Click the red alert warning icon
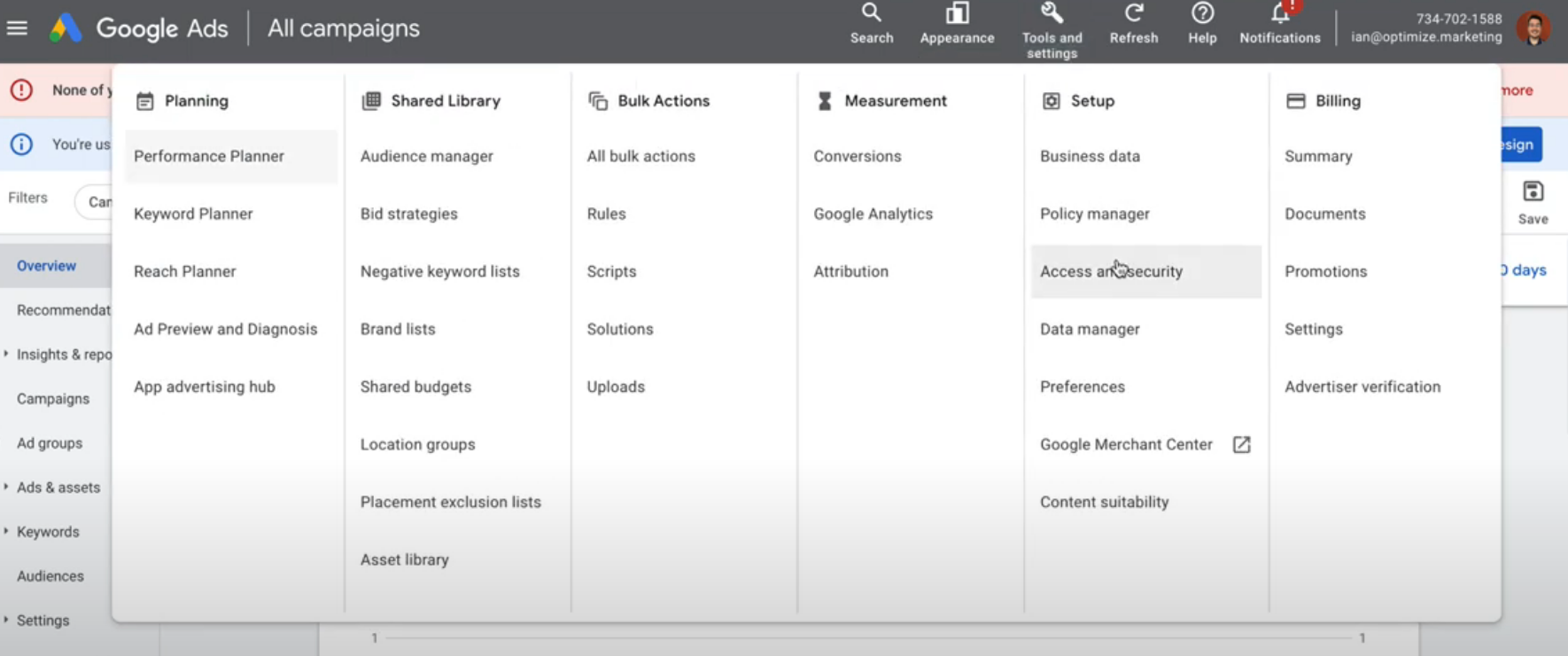 point(21,90)
